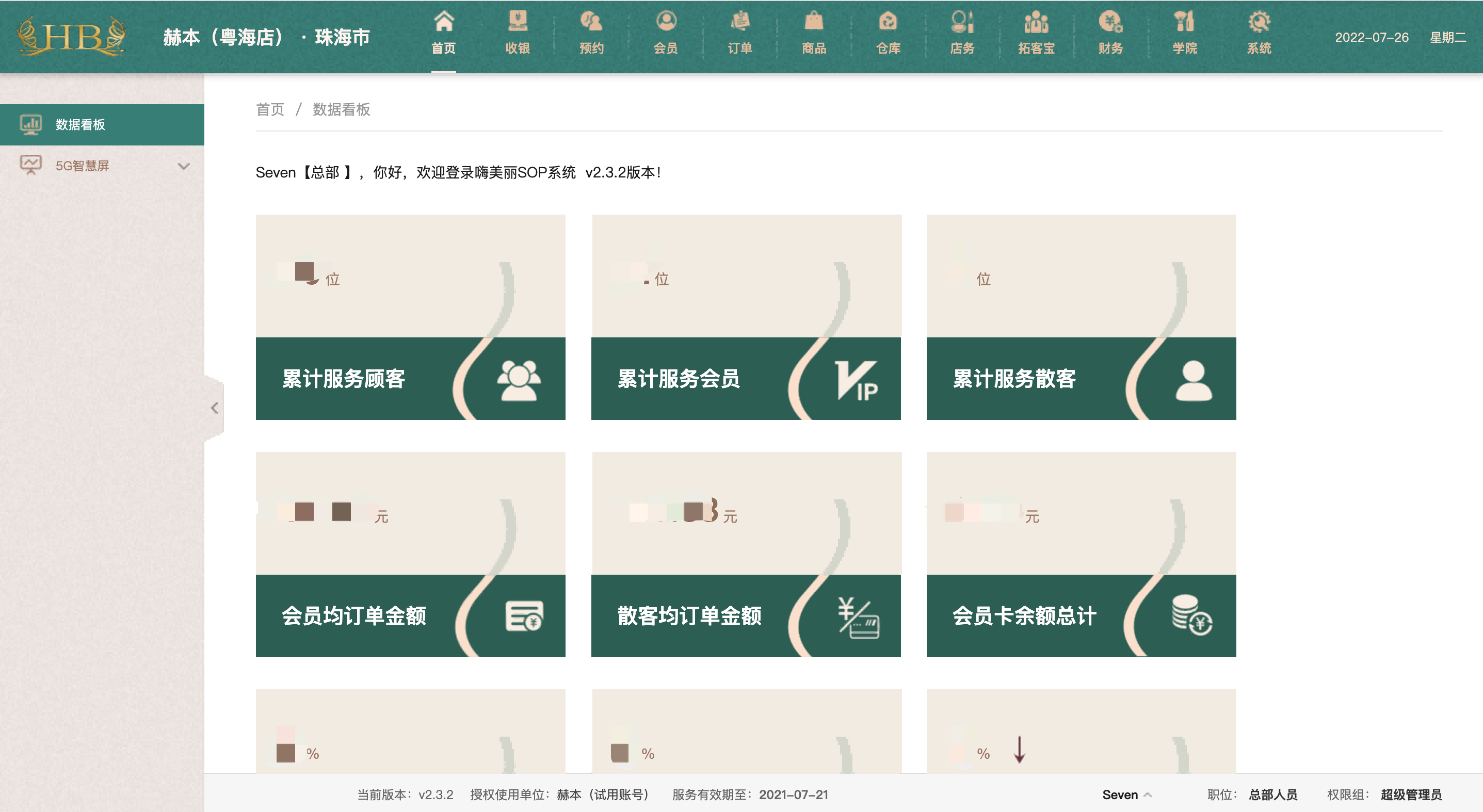The image size is (1483, 812).
Task: Click the 累计服务会员 card title
Action: coord(679,379)
